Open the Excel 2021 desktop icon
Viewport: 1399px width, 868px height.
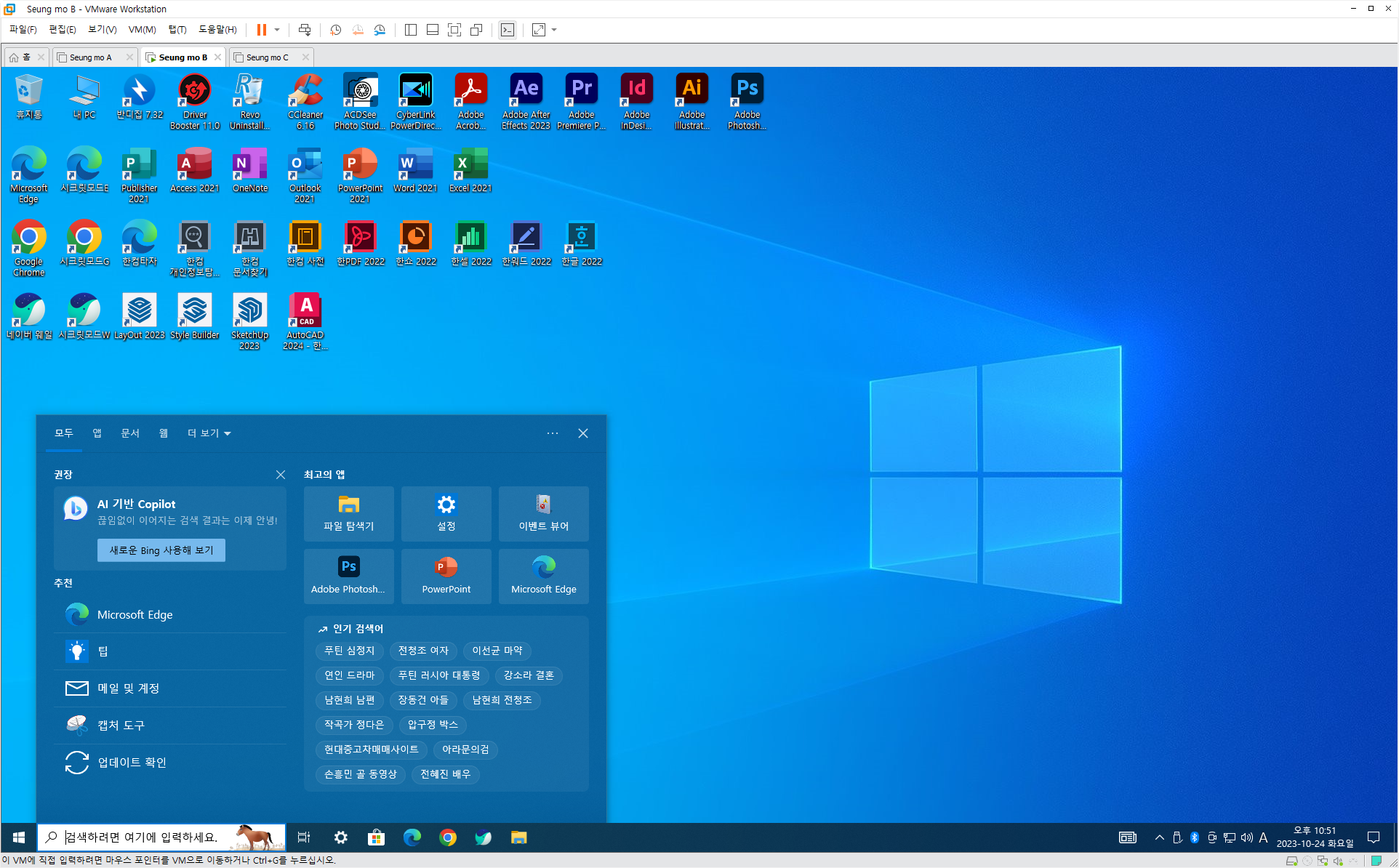coord(470,170)
